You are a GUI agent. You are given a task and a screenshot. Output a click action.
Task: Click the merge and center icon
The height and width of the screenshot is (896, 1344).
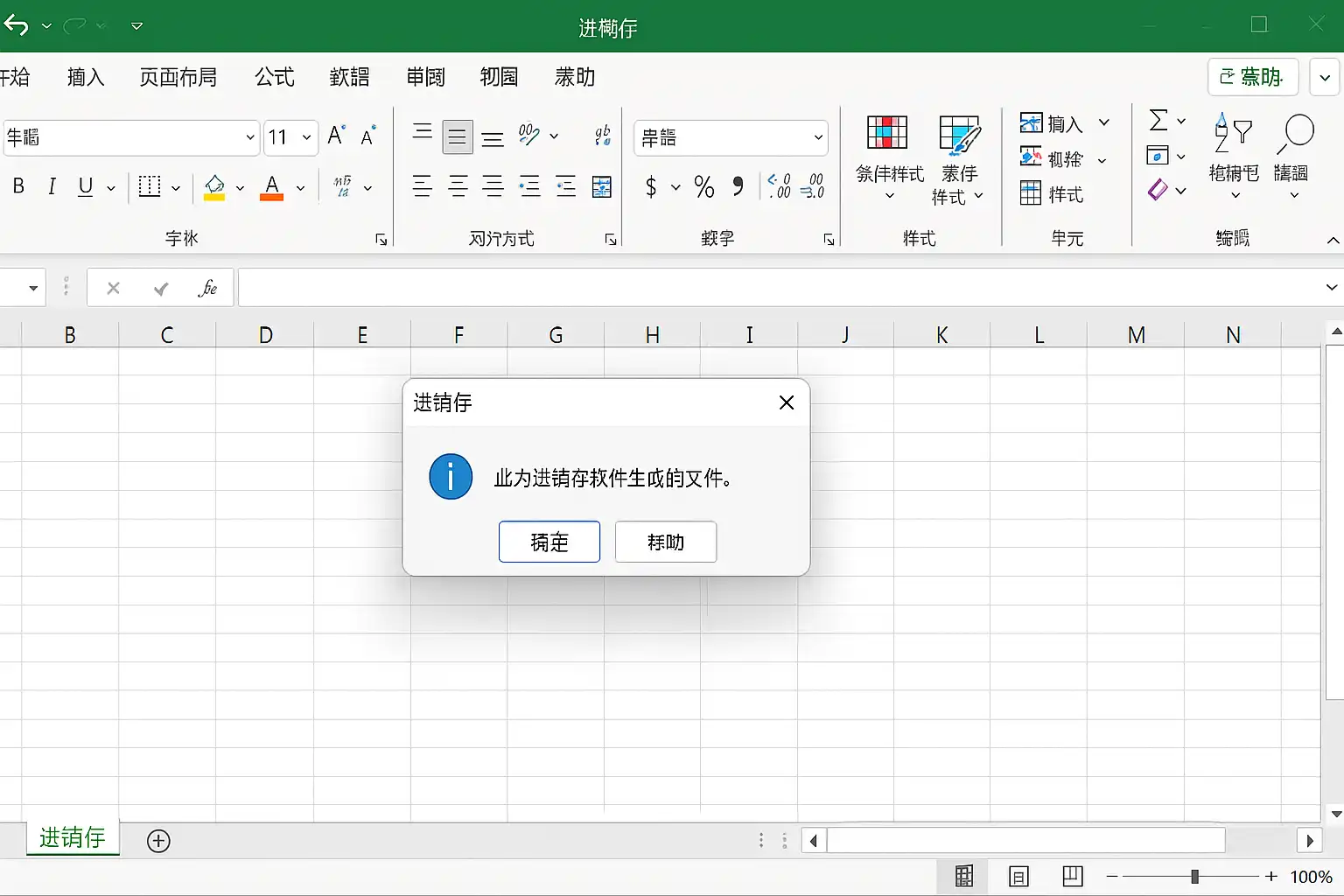(x=602, y=186)
